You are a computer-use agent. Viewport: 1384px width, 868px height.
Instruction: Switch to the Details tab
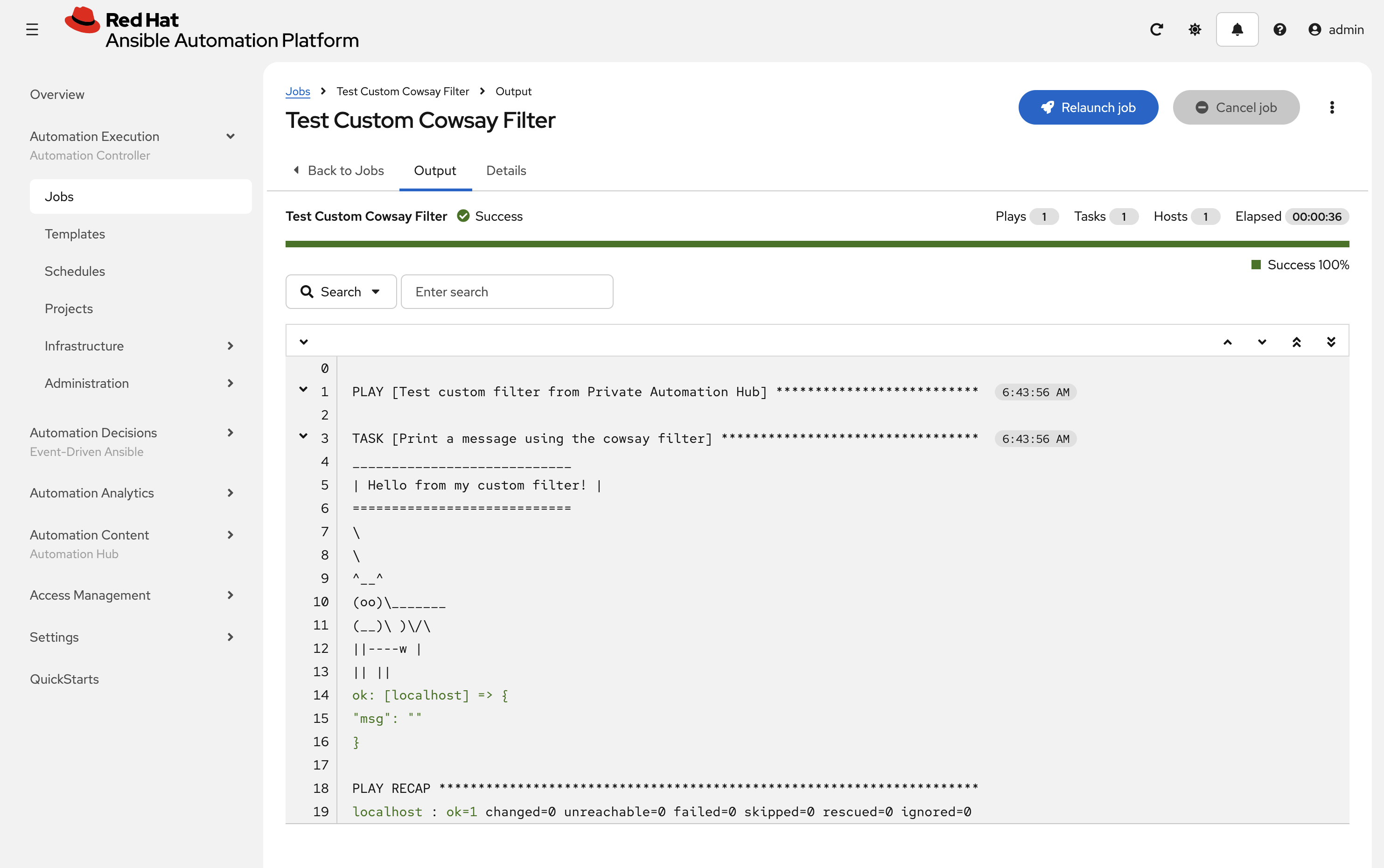(x=506, y=170)
